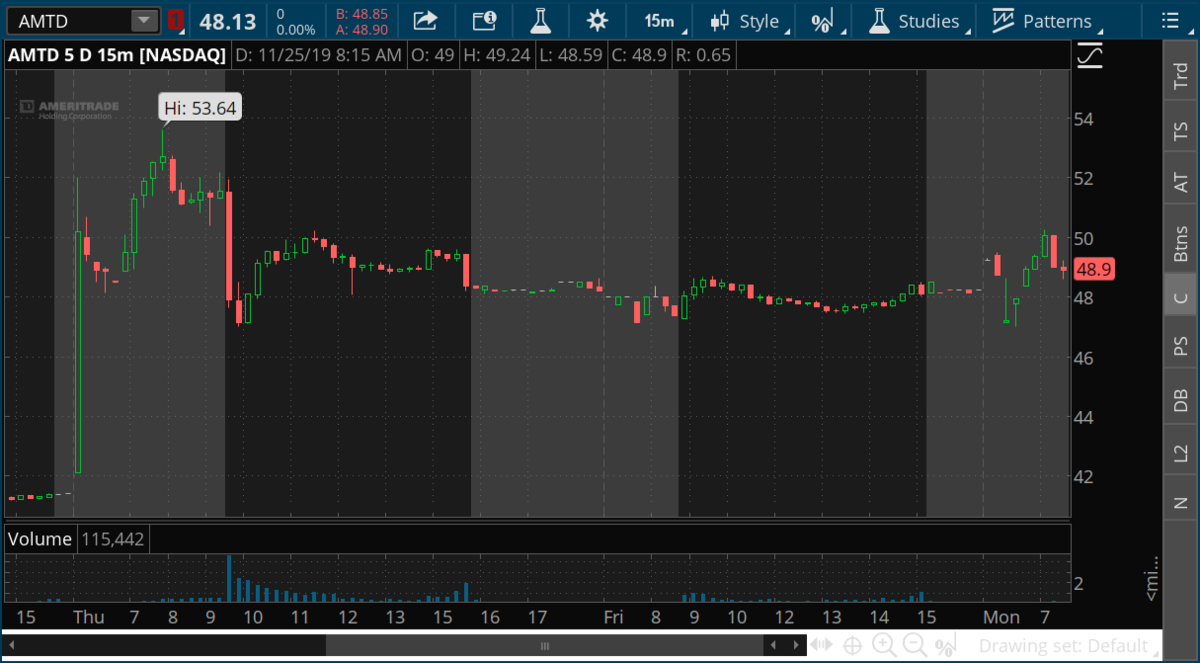Click the horizontal chart scrollbar thumb
The height and width of the screenshot is (663, 1200).
(x=545, y=645)
